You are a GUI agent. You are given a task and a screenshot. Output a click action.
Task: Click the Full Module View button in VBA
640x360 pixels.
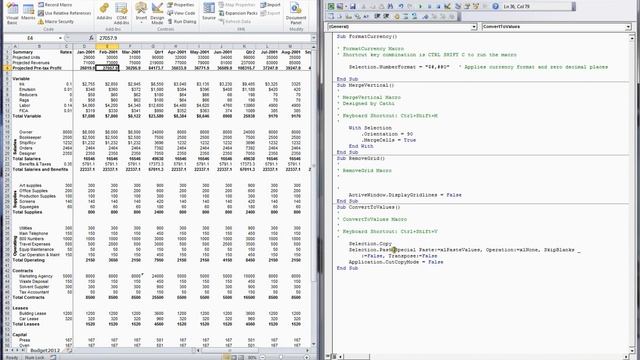[333, 357]
